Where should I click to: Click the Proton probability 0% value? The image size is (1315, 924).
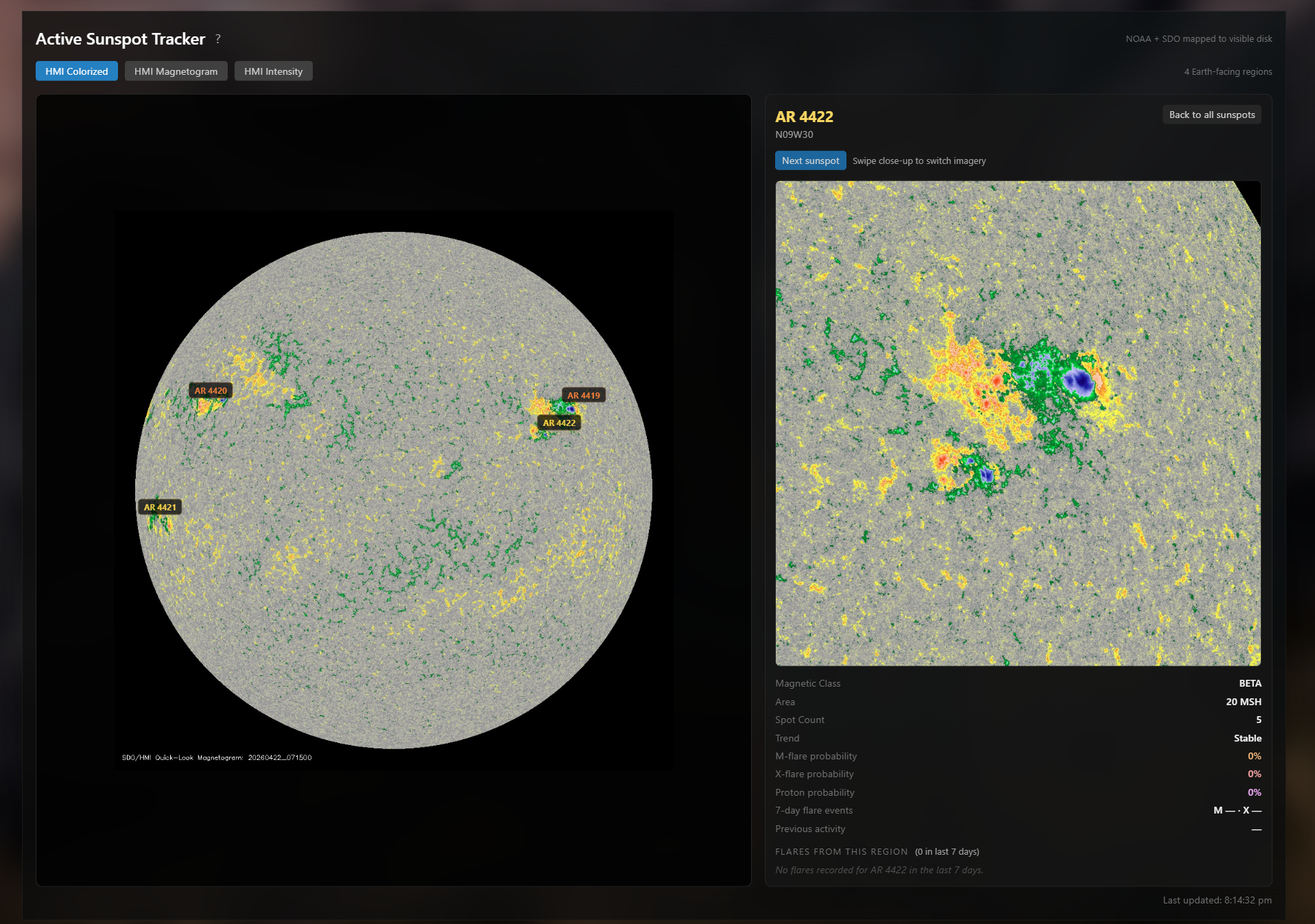pyautogui.click(x=1255, y=792)
